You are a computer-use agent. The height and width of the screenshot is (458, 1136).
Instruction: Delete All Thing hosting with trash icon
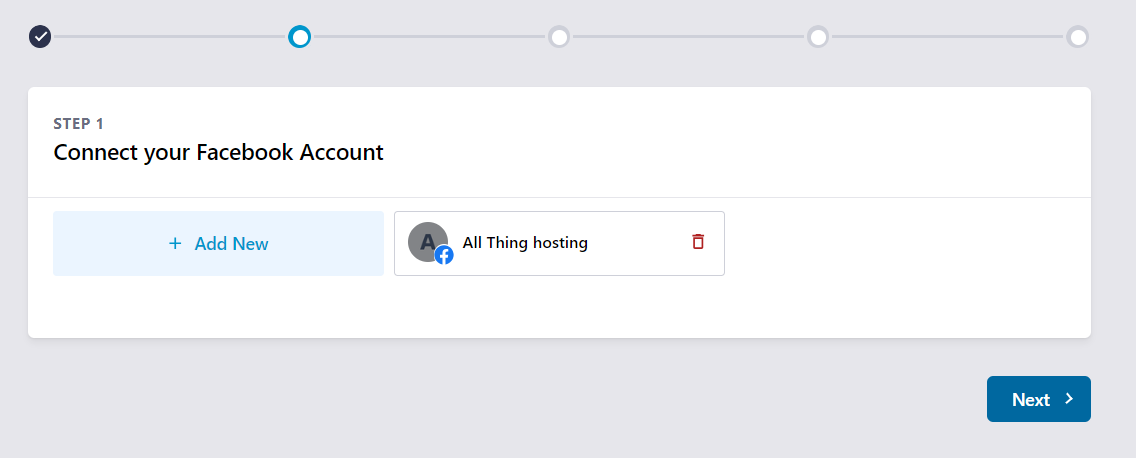698,242
